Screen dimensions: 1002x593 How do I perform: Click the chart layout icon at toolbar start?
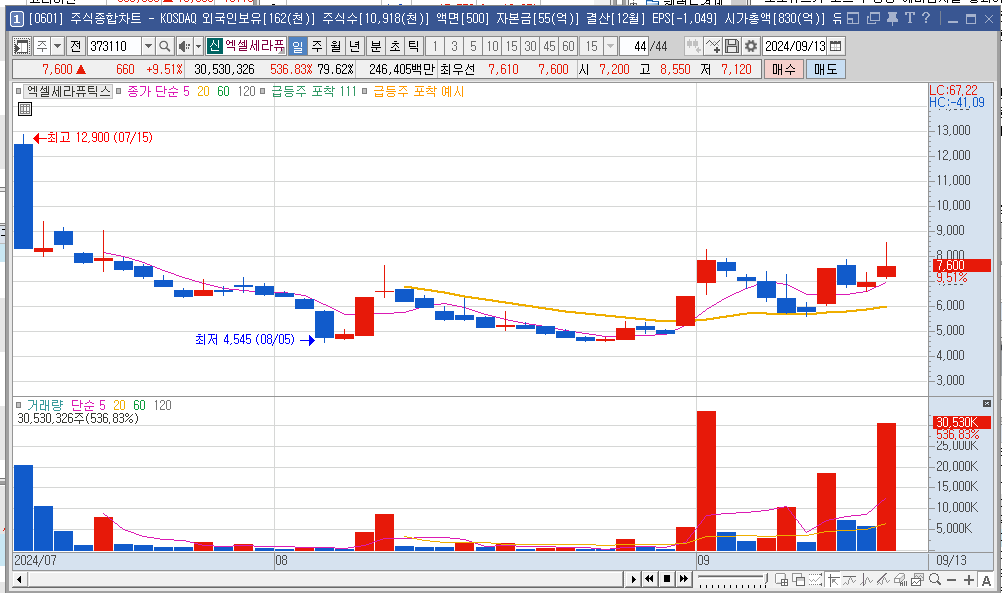[22, 46]
